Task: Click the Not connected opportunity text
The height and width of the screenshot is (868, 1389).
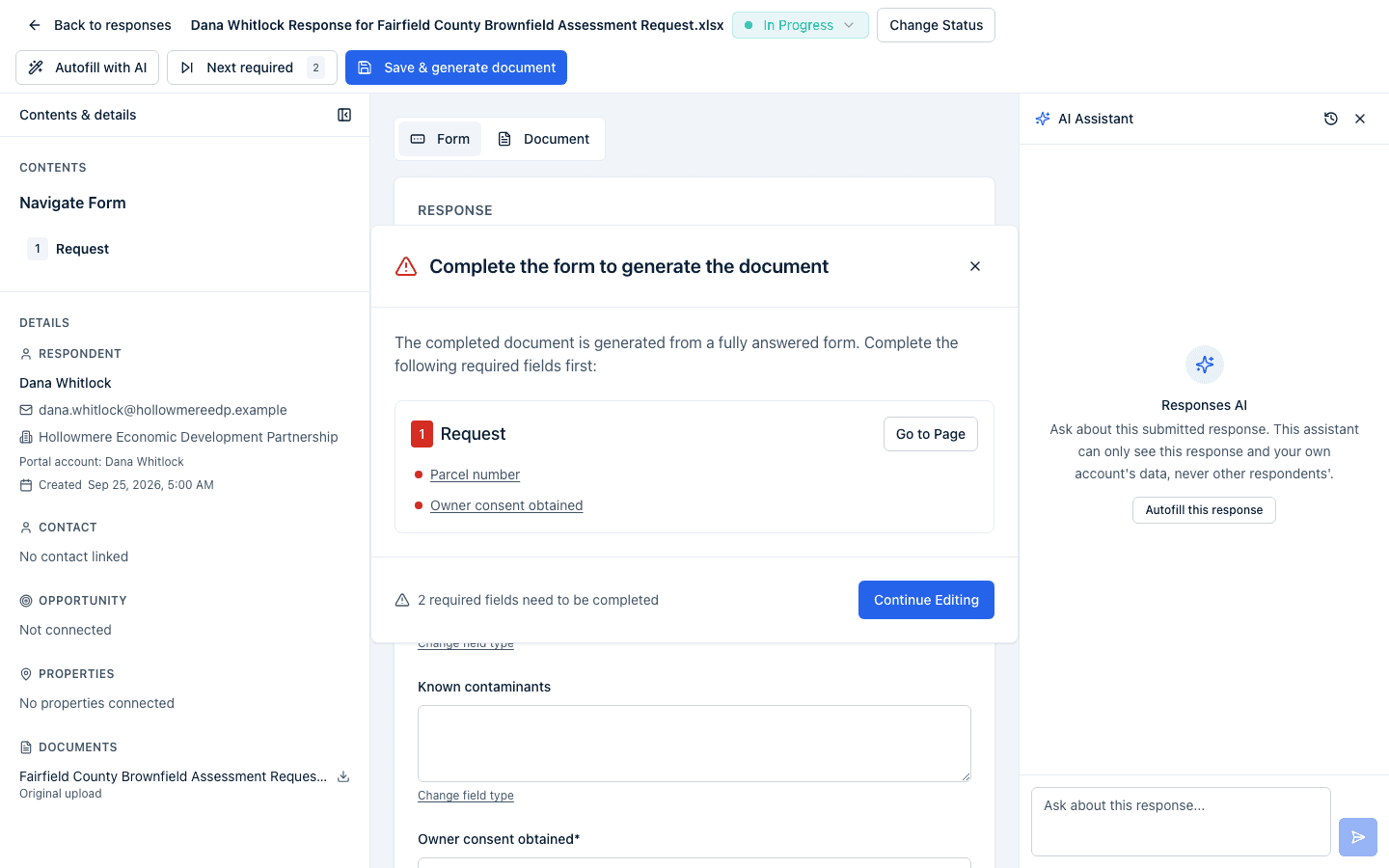Action: (x=66, y=630)
